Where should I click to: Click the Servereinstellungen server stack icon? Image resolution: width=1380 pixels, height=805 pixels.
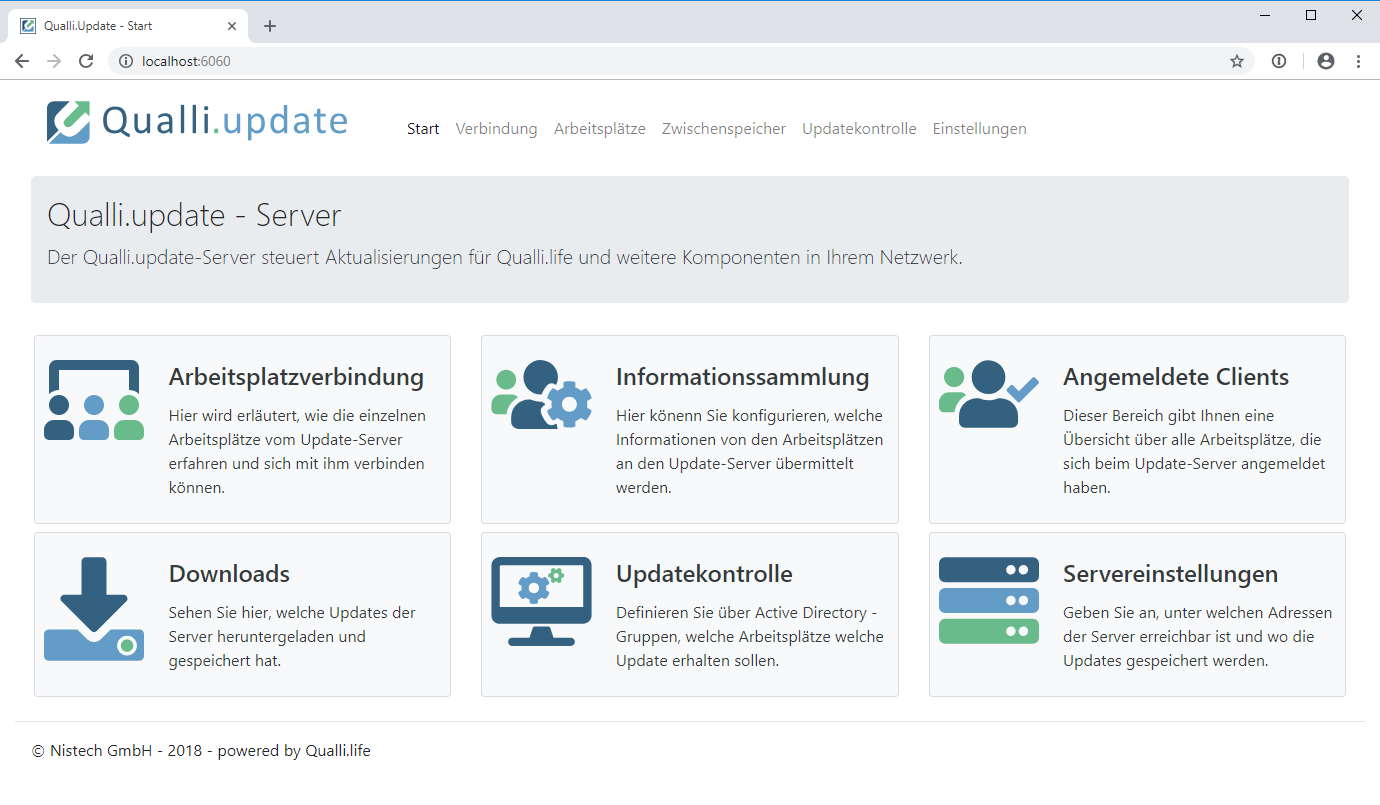988,600
